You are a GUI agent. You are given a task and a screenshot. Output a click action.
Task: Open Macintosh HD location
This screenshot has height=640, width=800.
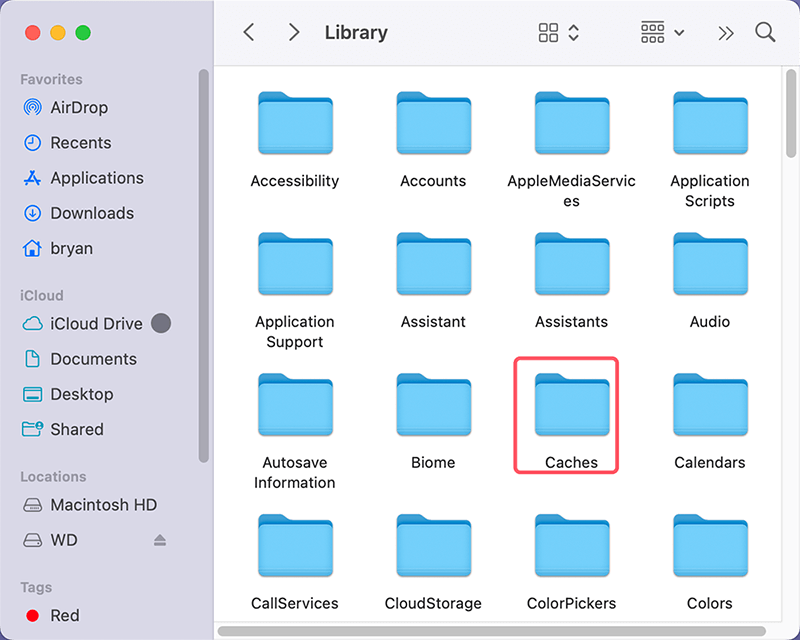103,505
